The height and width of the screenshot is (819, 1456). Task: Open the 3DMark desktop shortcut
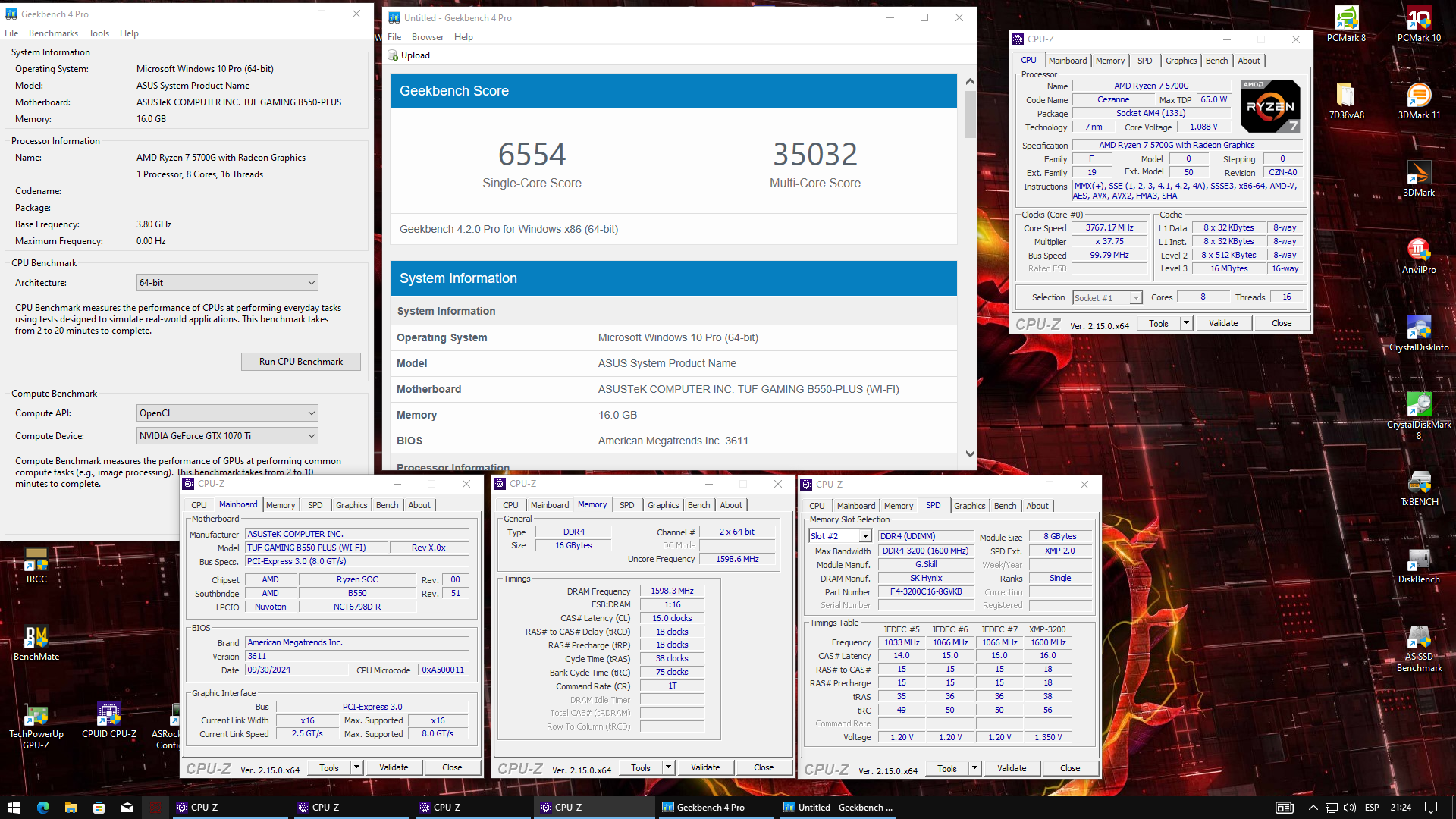[x=1419, y=178]
